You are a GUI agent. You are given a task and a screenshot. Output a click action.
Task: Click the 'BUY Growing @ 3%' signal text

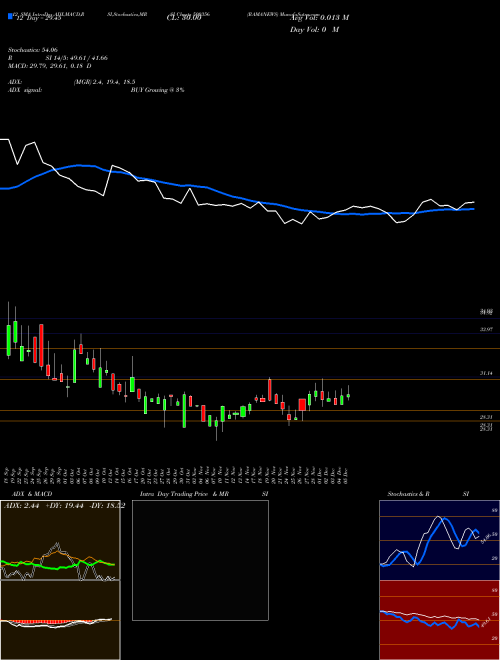point(157,90)
